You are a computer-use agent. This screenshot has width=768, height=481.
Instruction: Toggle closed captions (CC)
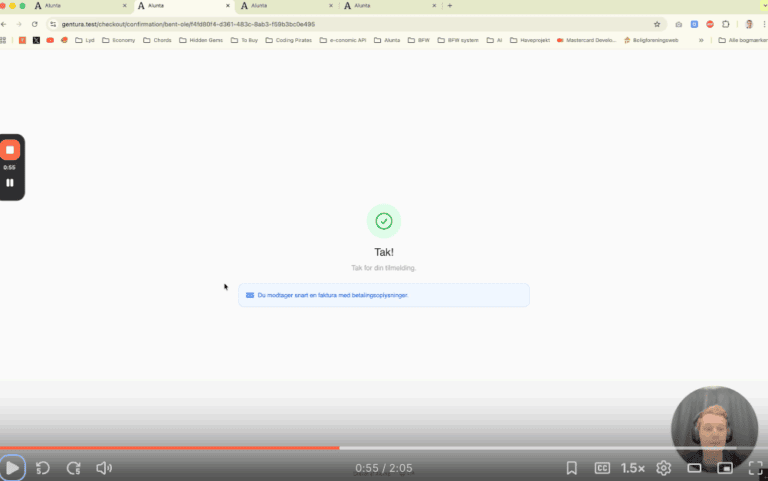point(603,467)
